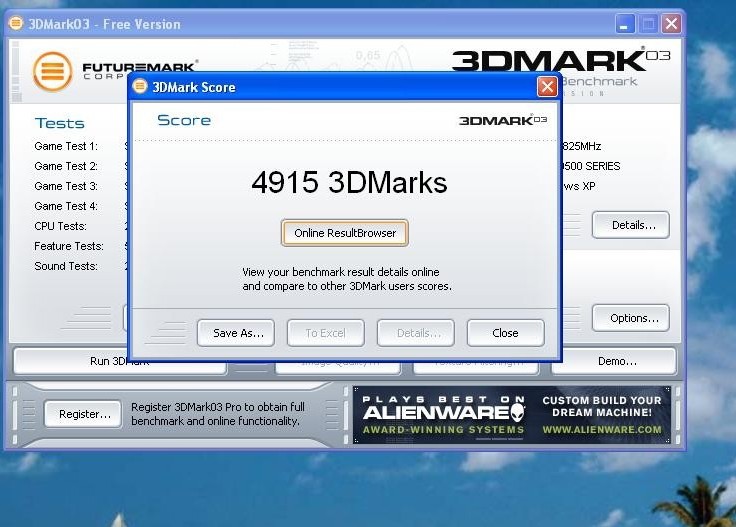Click Details button in Score dialog
The image size is (736, 527).
click(x=415, y=333)
